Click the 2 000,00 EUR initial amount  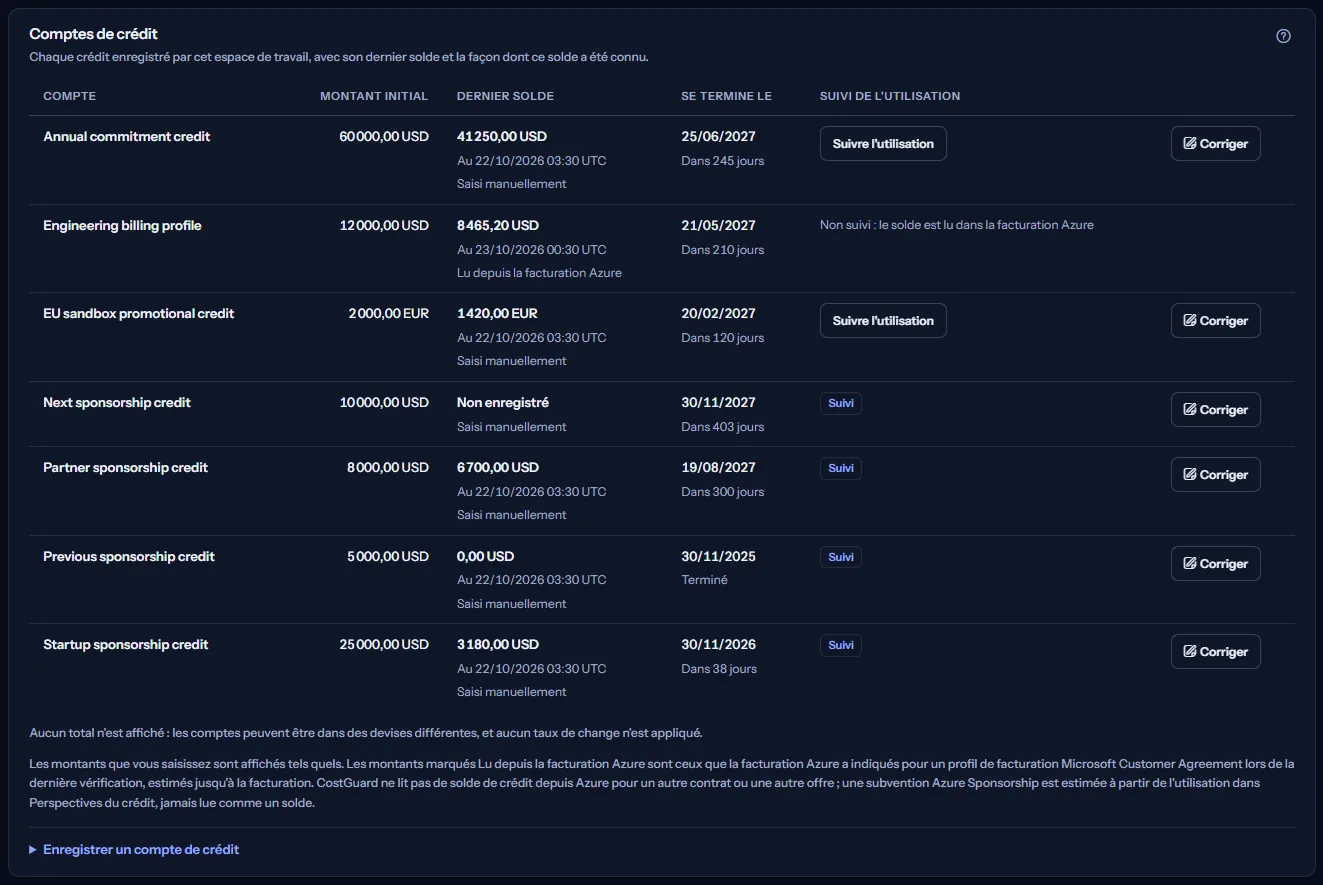pyautogui.click(x=389, y=313)
